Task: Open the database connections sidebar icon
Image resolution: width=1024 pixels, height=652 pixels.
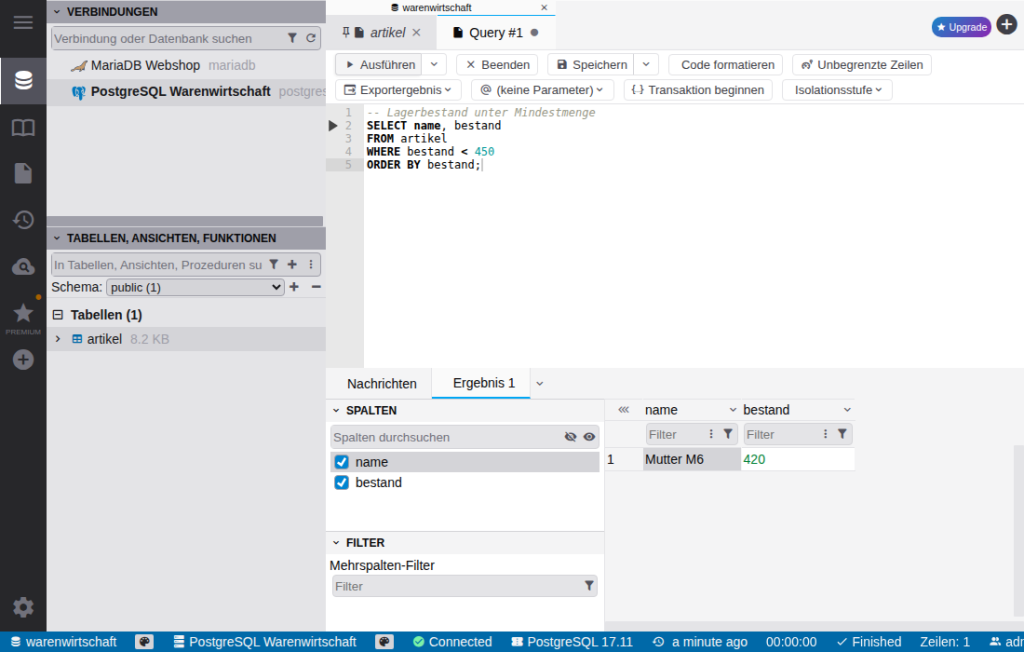Action: click(23, 81)
